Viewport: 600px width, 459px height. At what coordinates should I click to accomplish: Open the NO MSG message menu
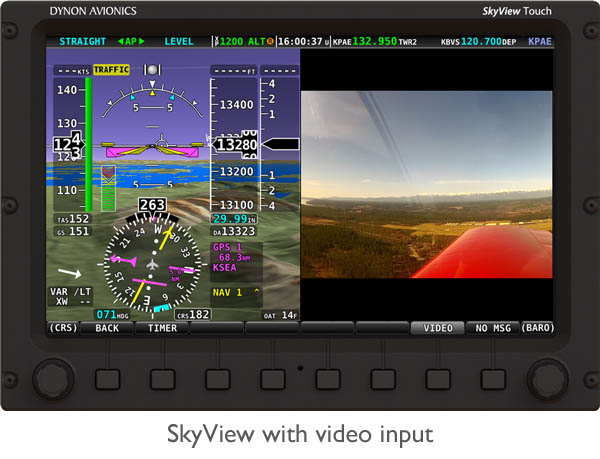point(492,327)
